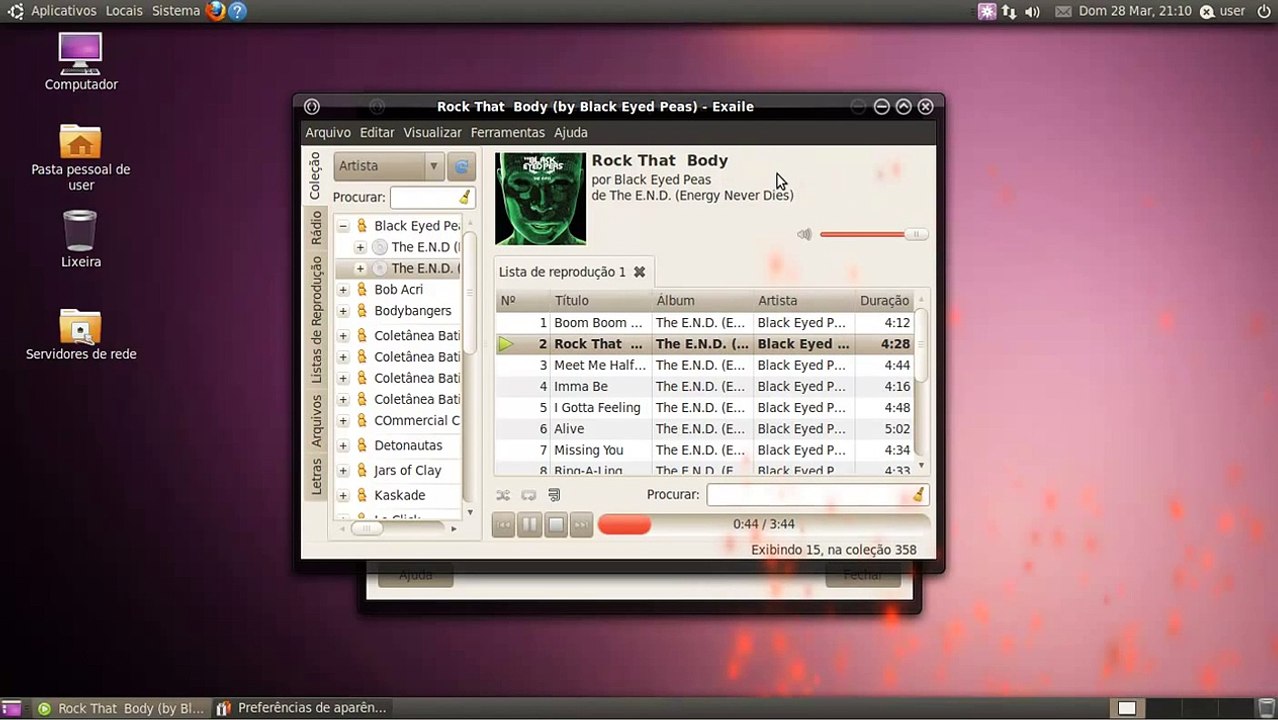Viewport: 1278px width, 720px height.
Task: Select Bob Acri in the collection tree
Action: pos(398,290)
